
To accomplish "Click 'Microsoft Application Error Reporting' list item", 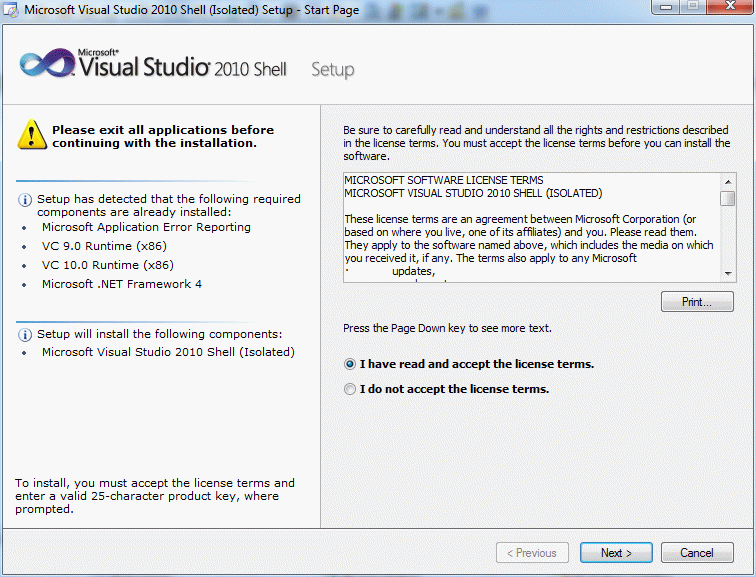I will coord(146,227).
